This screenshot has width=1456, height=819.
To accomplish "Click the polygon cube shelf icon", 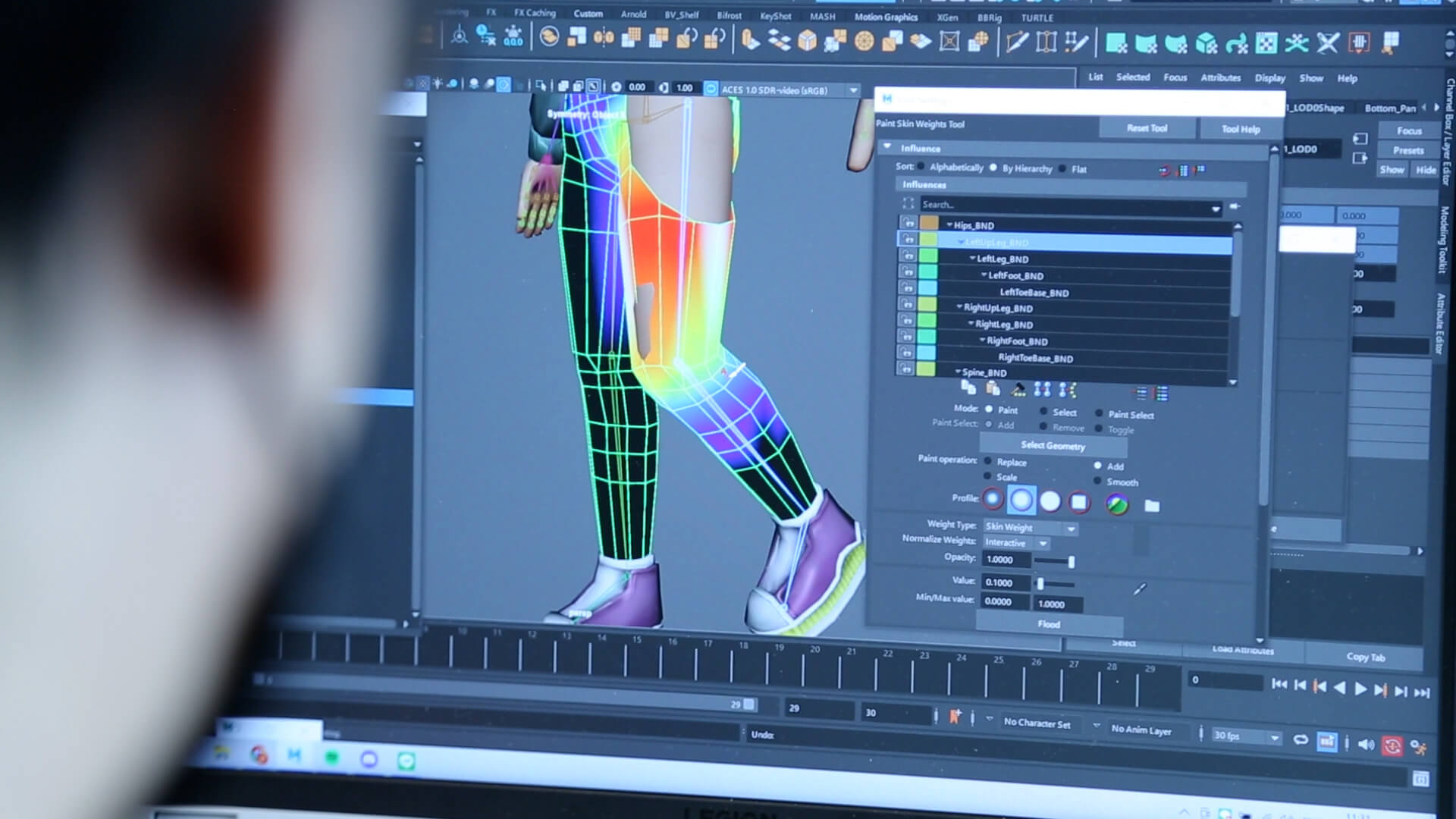I will pyautogui.click(x=808, y=39).
